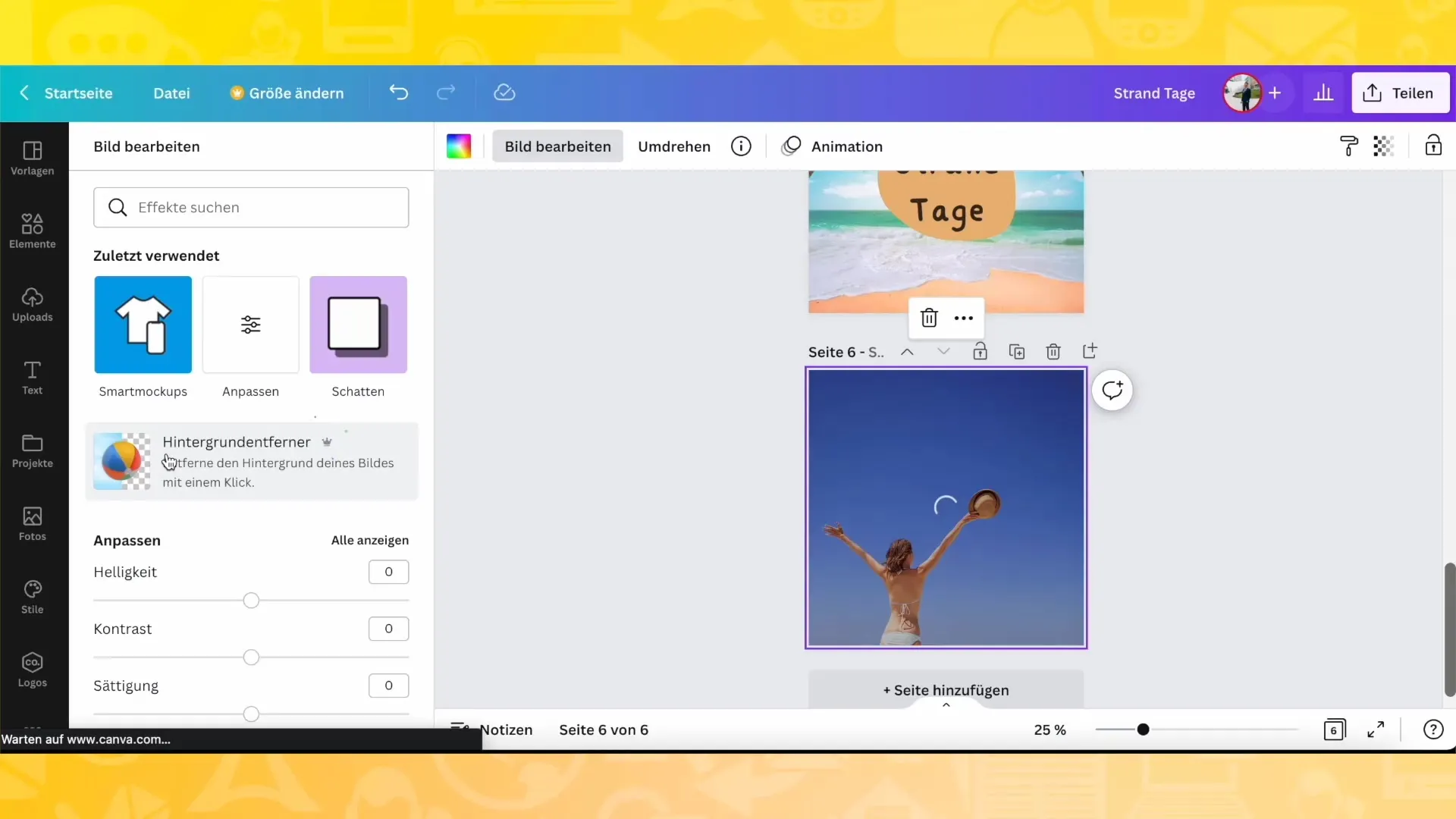Click delete icon on the beach image
This screenshot has width=1456, height=819.
[x=928, y=318]
